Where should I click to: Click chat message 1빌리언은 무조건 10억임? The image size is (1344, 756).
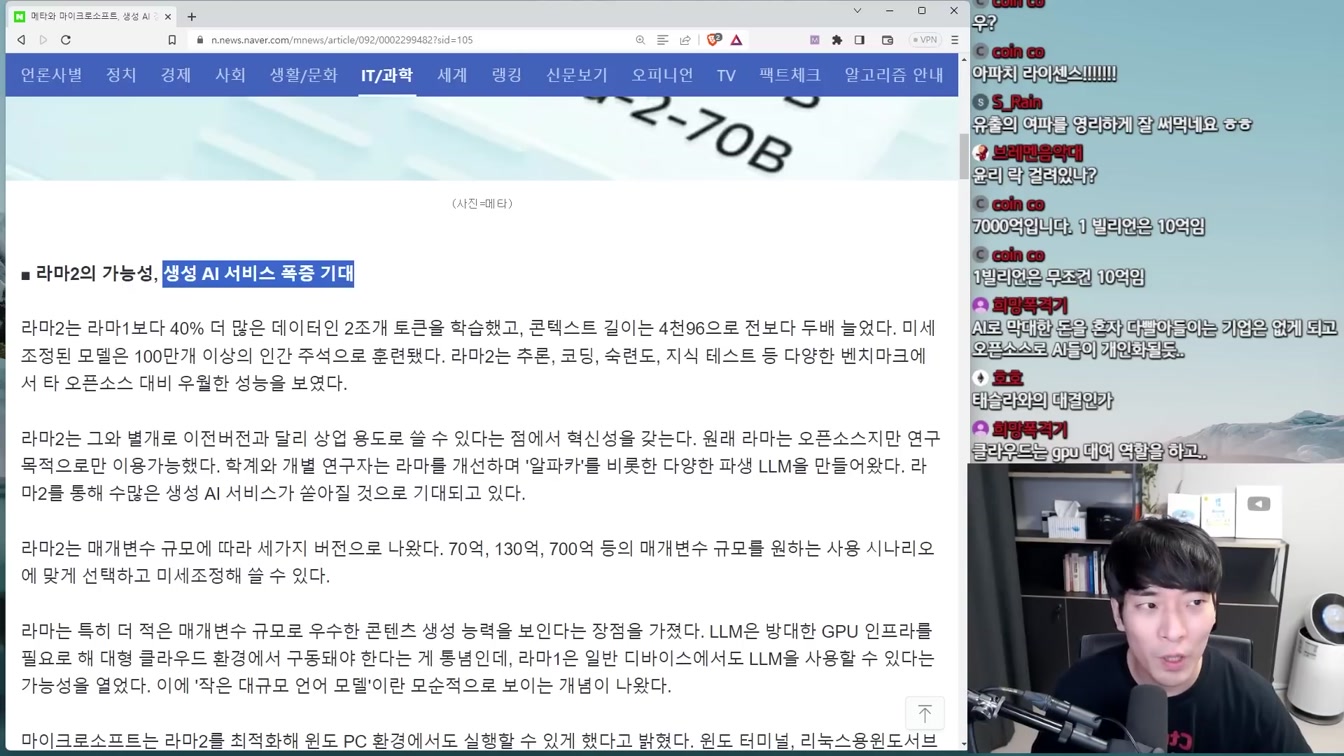[x=1058, y=278]
